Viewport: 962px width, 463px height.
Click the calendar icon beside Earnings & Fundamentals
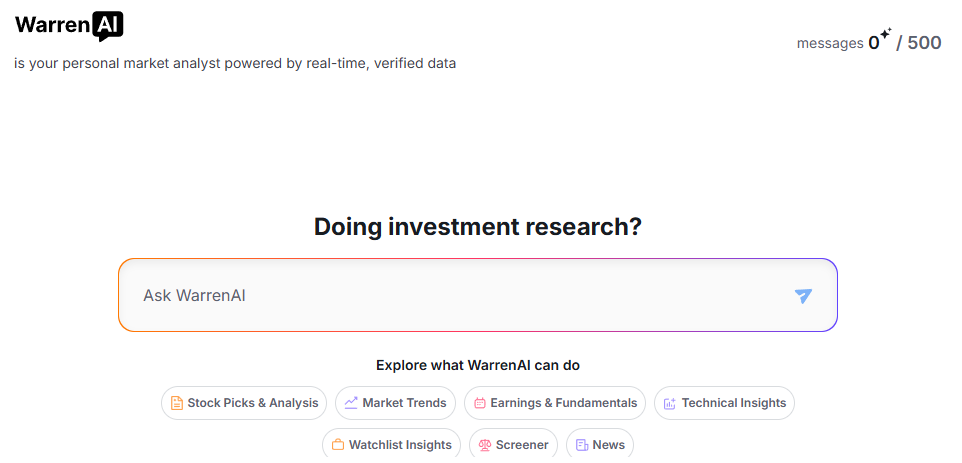pyautogui.click(x=480, y=403)
